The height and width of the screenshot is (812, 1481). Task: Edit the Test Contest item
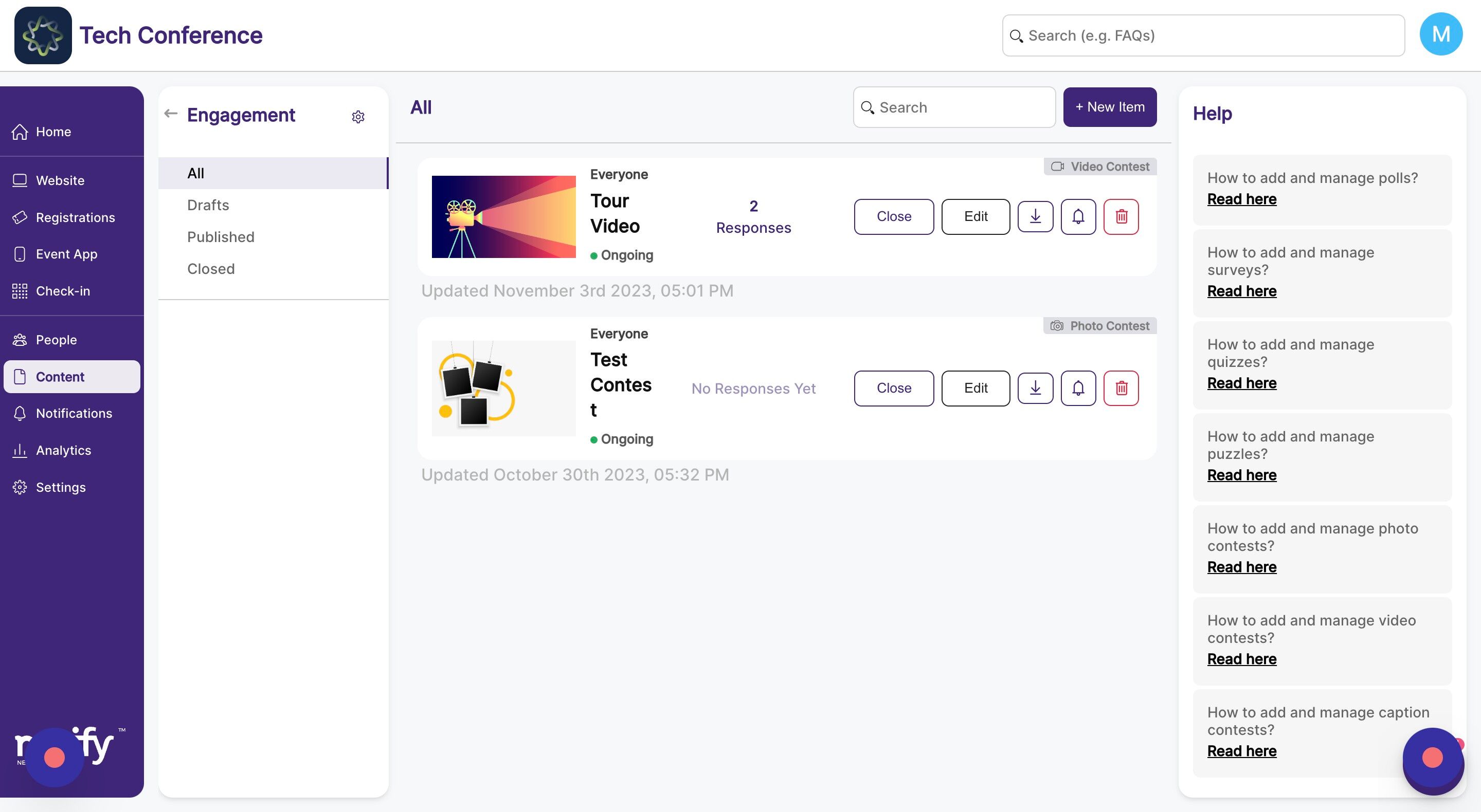(975, 389)
